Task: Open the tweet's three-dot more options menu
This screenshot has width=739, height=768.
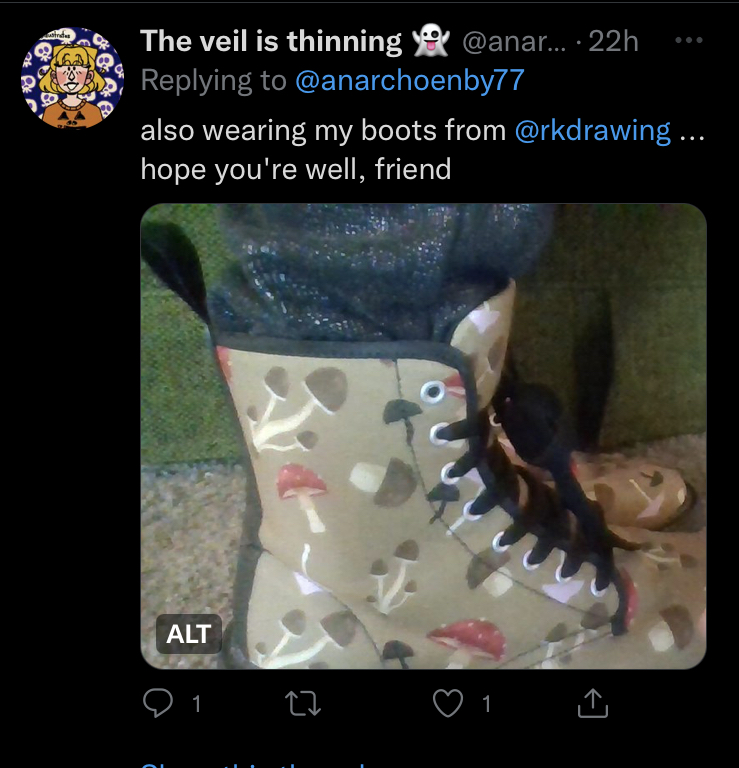Action: tap(689, 40)
